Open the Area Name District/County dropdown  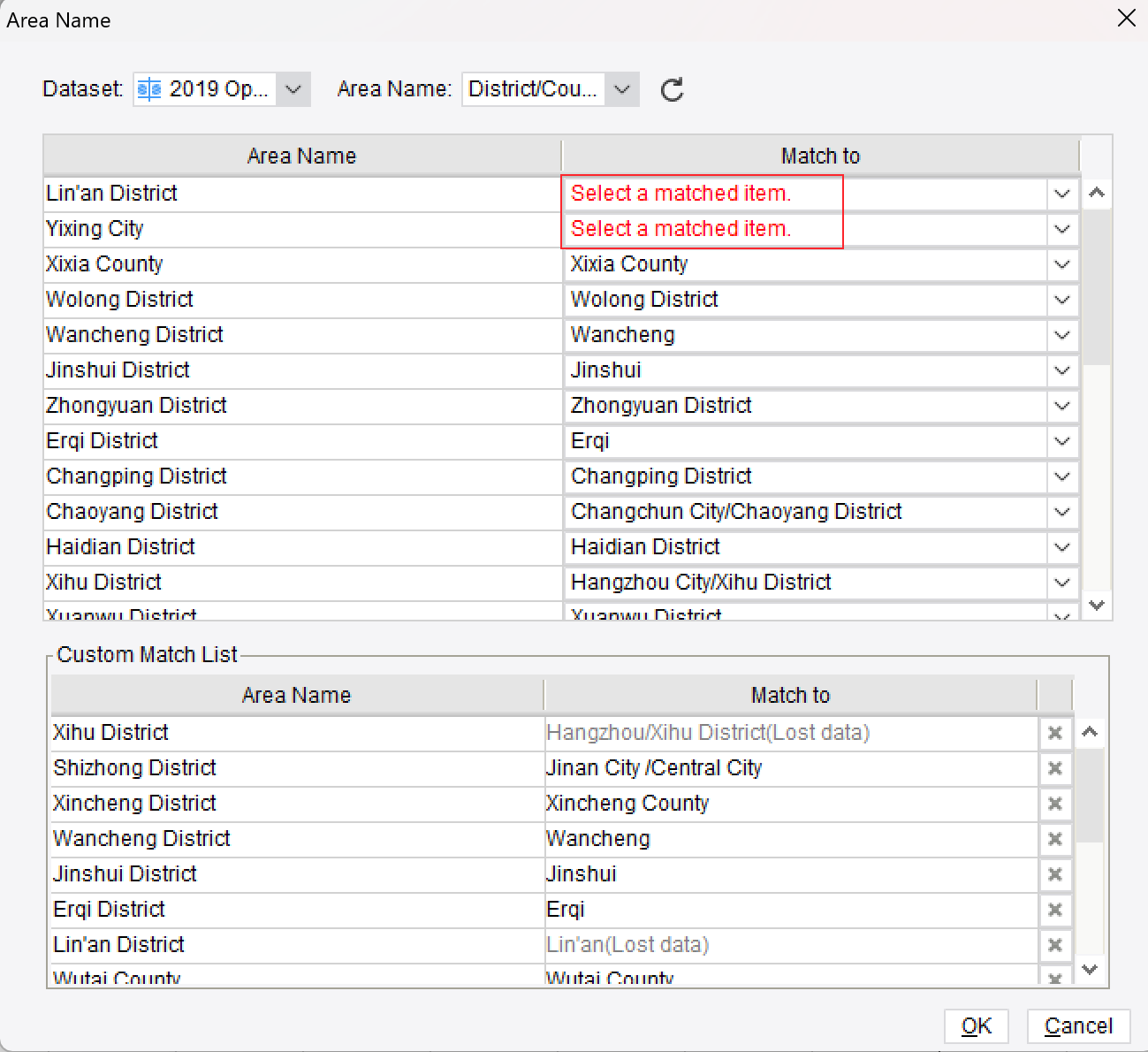tap(622, 89)
